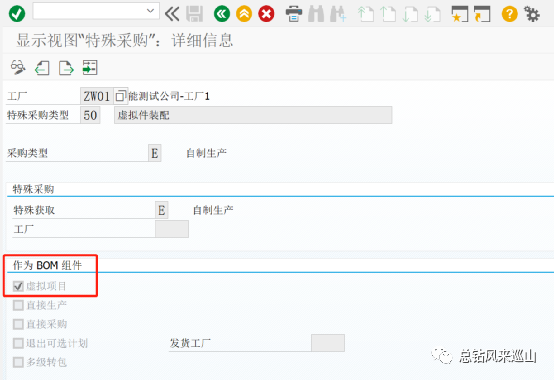Go to Next Page icon

(x=410, y=14)
